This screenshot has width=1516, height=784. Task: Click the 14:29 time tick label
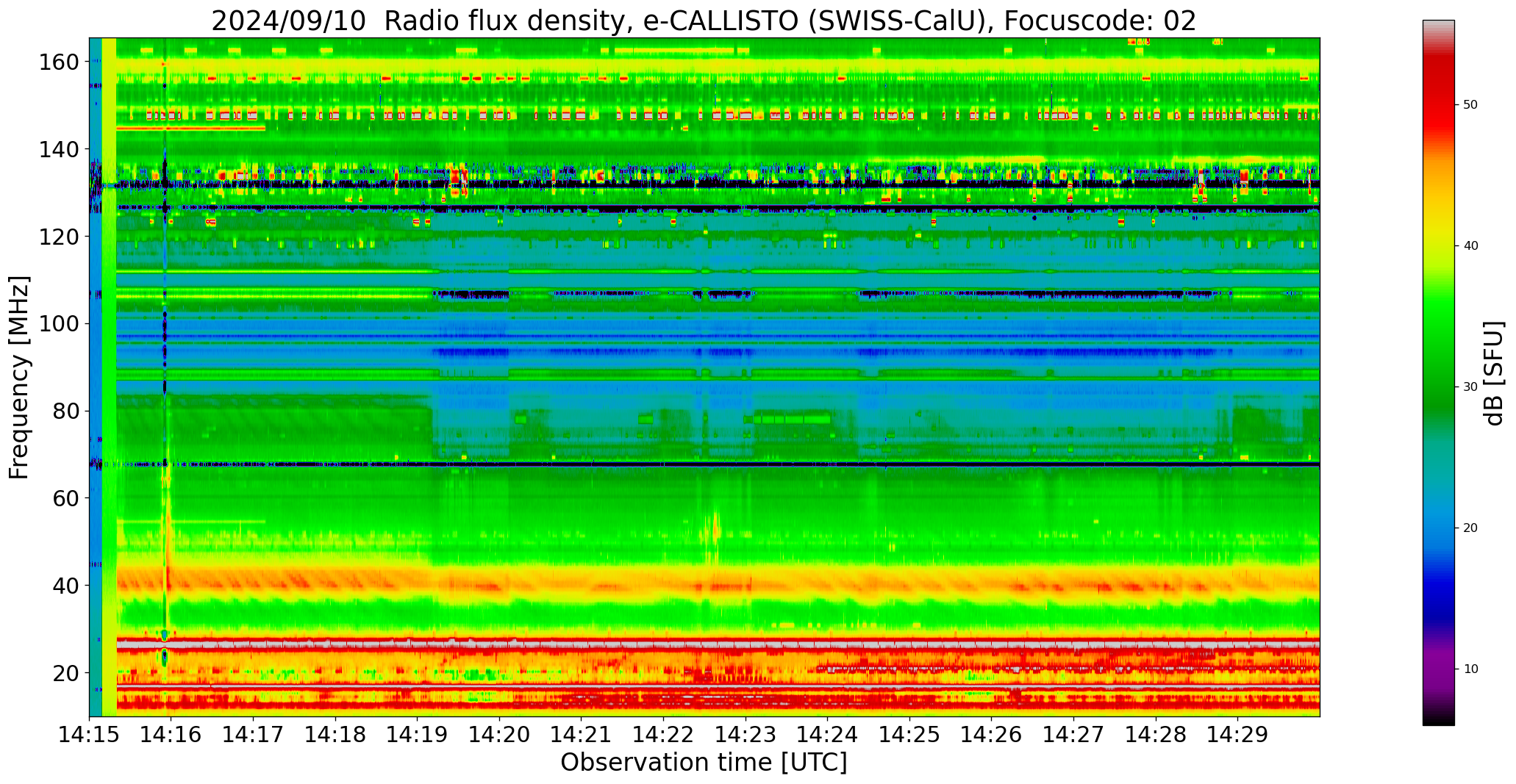(1237, 734)
